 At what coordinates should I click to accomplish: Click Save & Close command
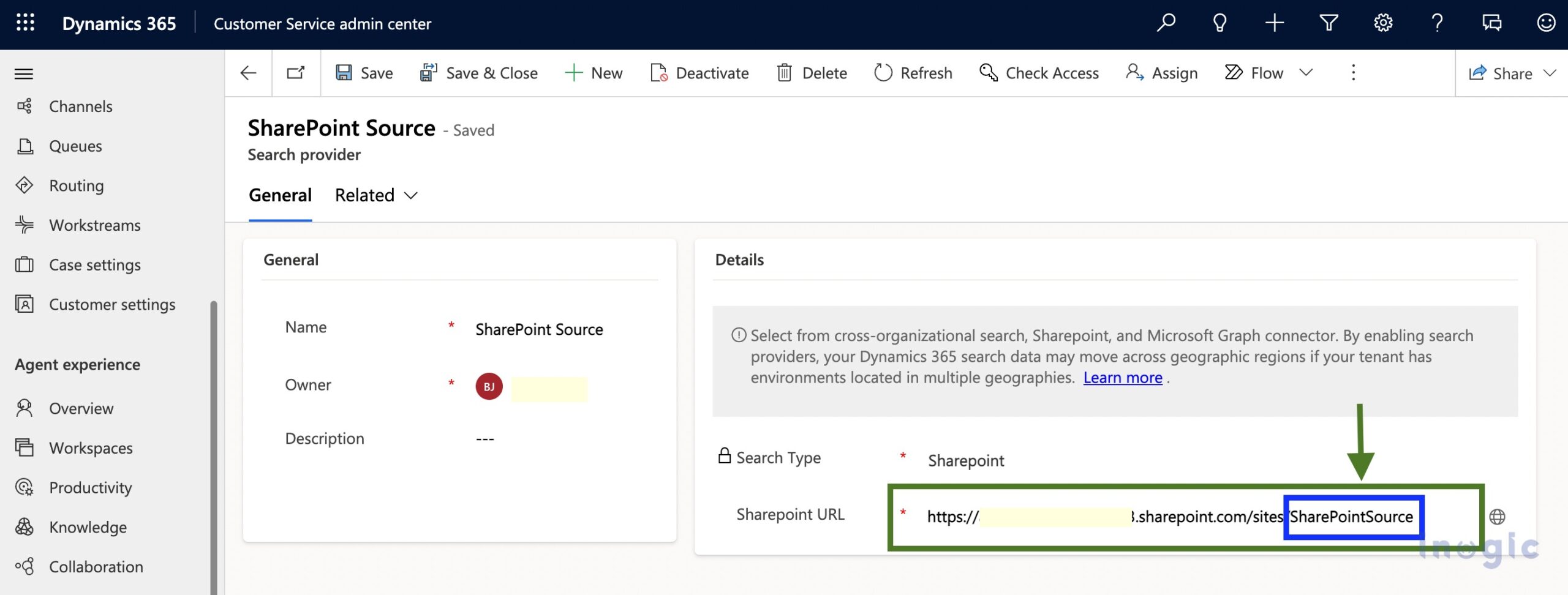click(479, 73)
